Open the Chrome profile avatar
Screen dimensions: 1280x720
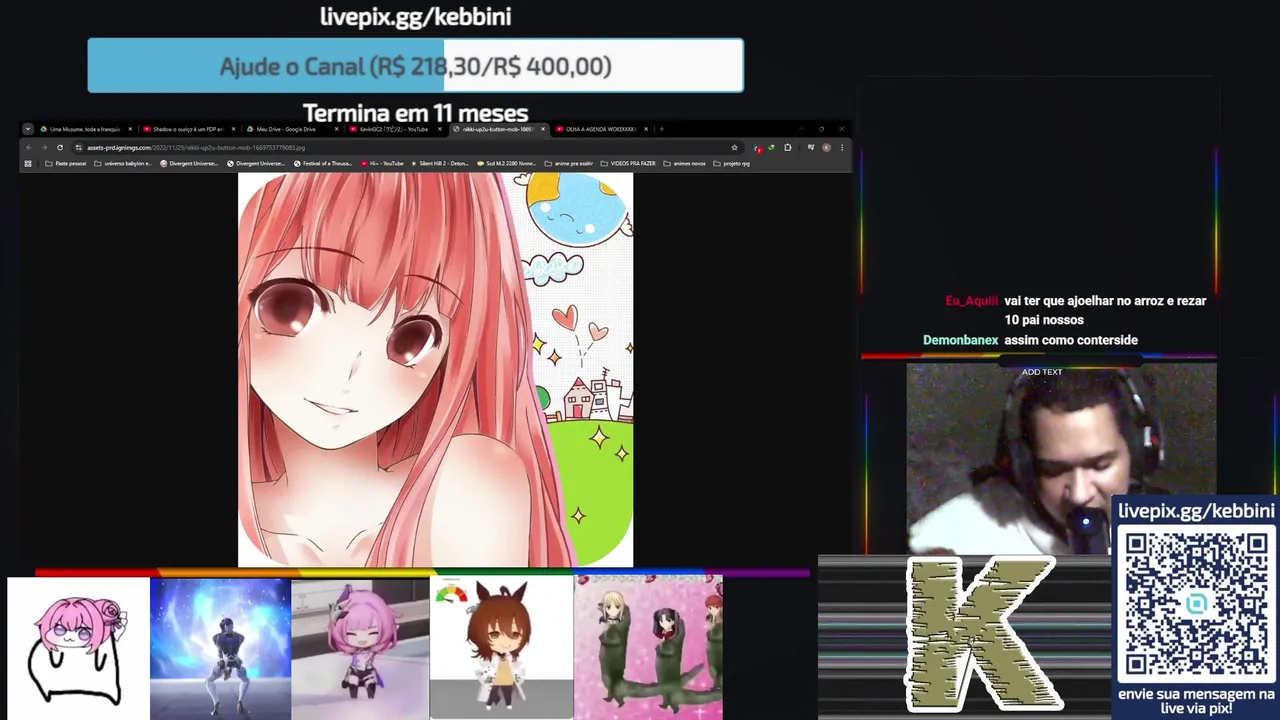pyautogui.click(x=826, y=147)
